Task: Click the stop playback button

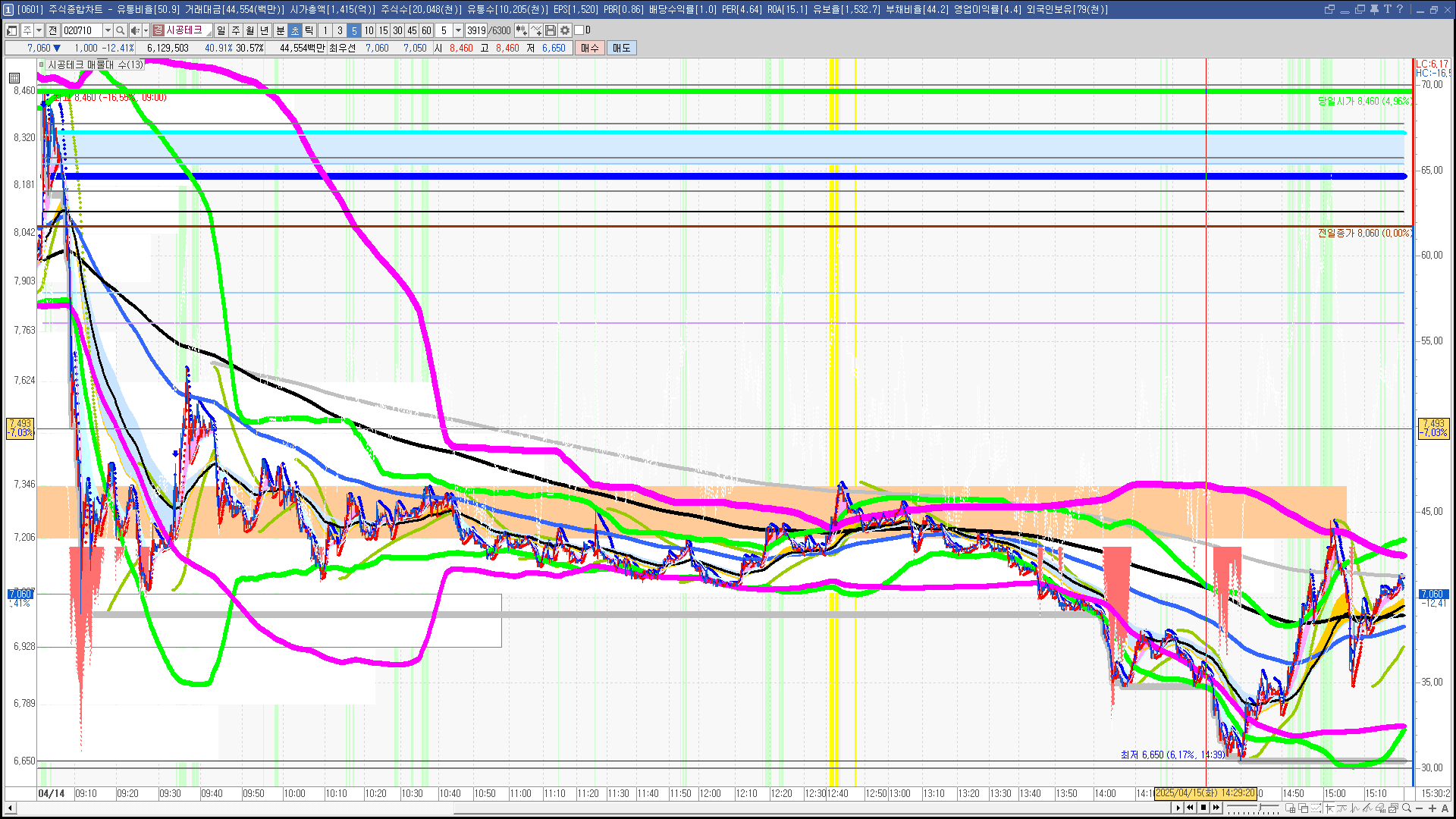Action: (1203, 808)
